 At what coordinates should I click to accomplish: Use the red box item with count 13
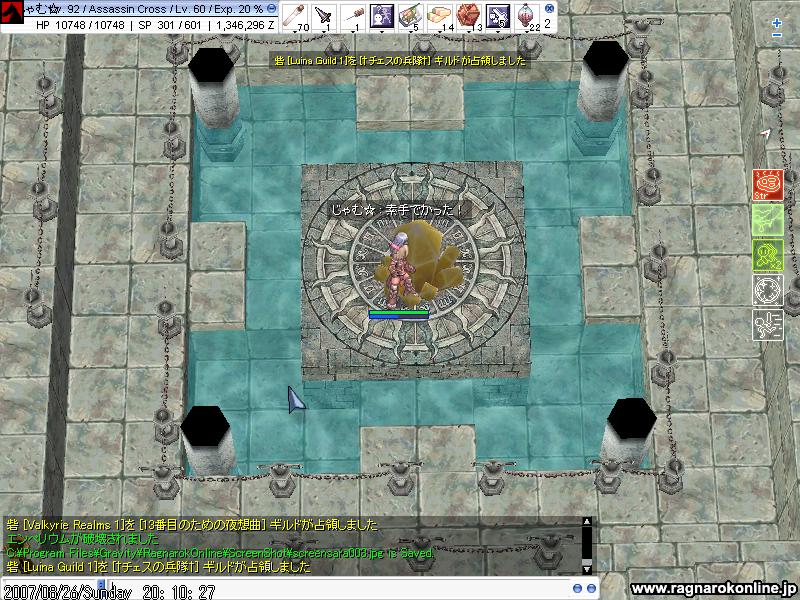coord(468,16)
